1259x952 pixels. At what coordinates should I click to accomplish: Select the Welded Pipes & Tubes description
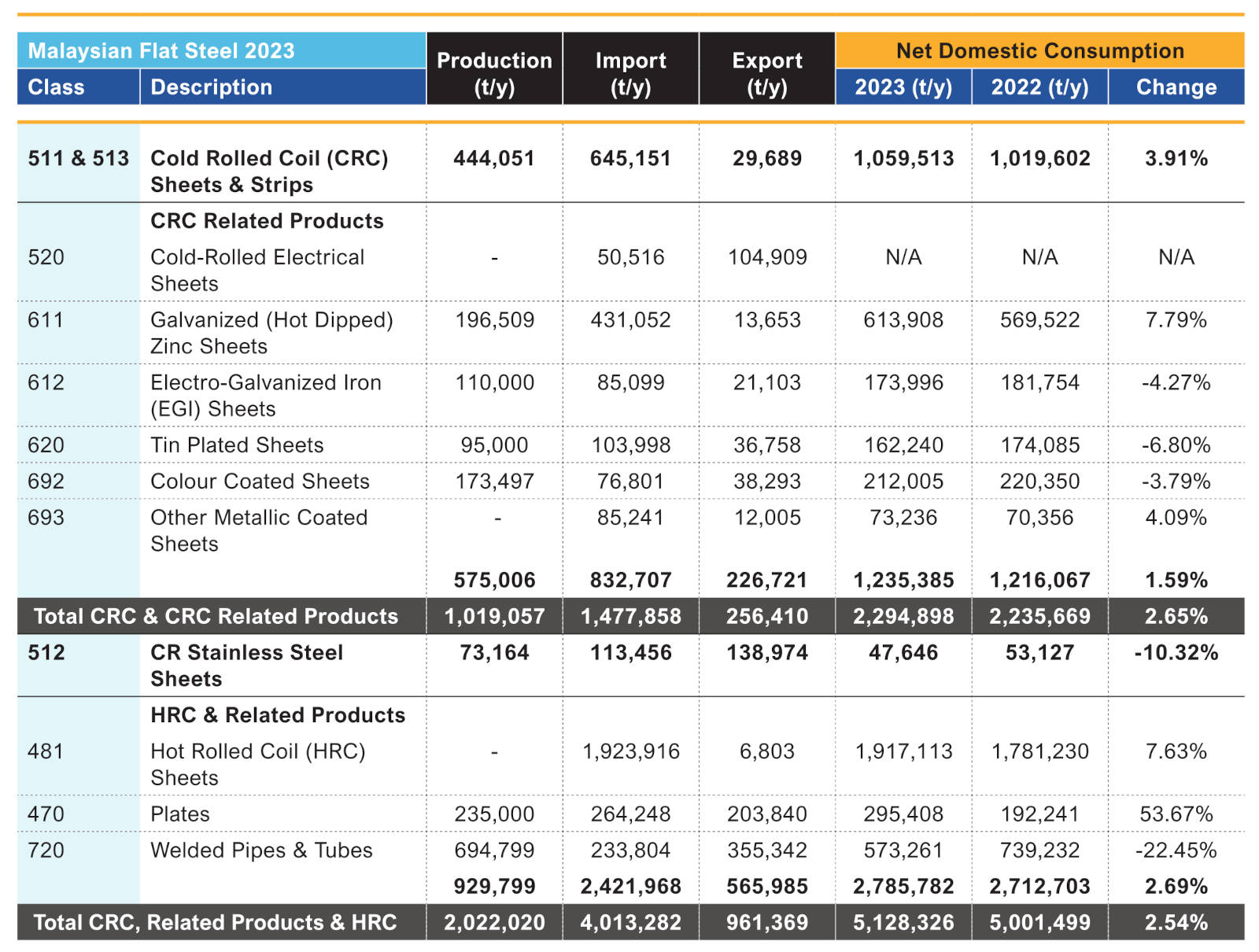tap(261, 851)
